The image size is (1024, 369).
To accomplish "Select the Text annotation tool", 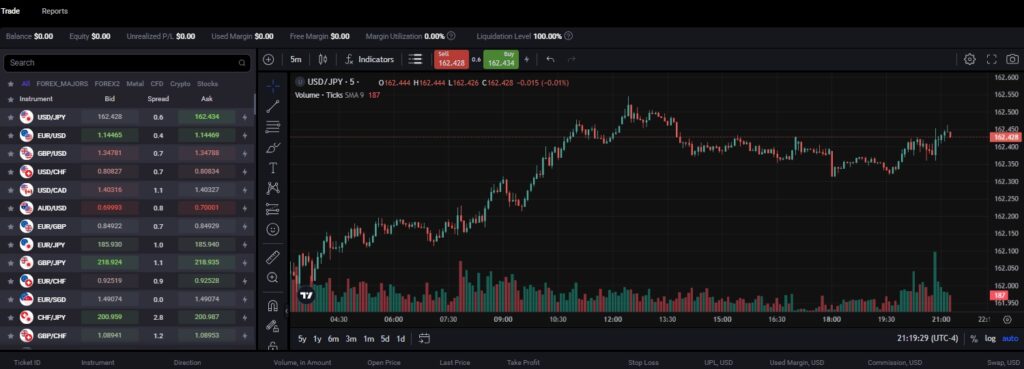I will (x=273, y=168).
